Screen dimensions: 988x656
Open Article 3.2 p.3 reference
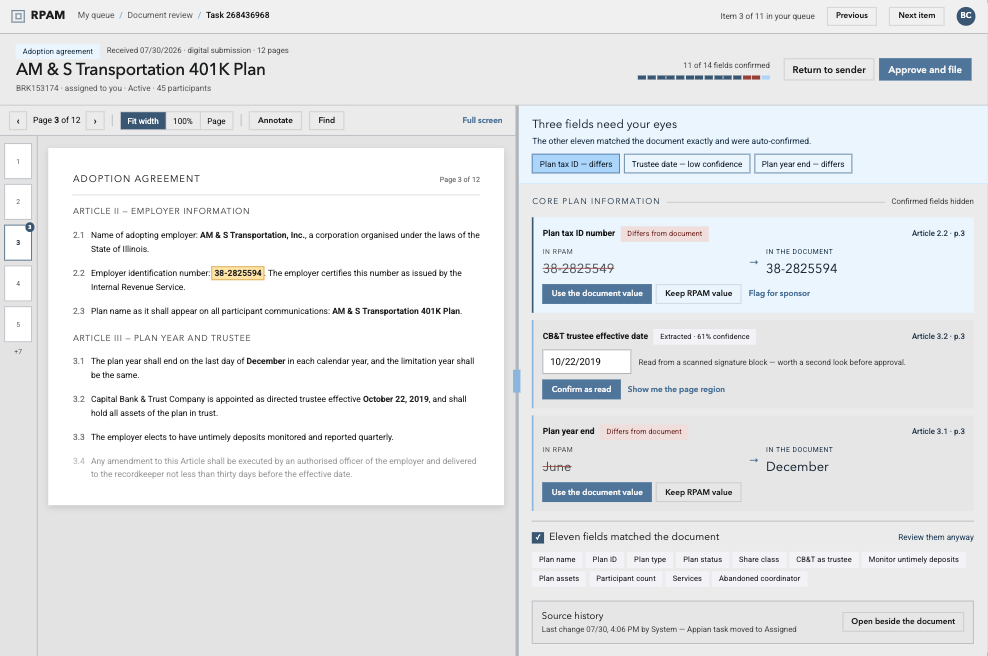[x=938, y=337]
